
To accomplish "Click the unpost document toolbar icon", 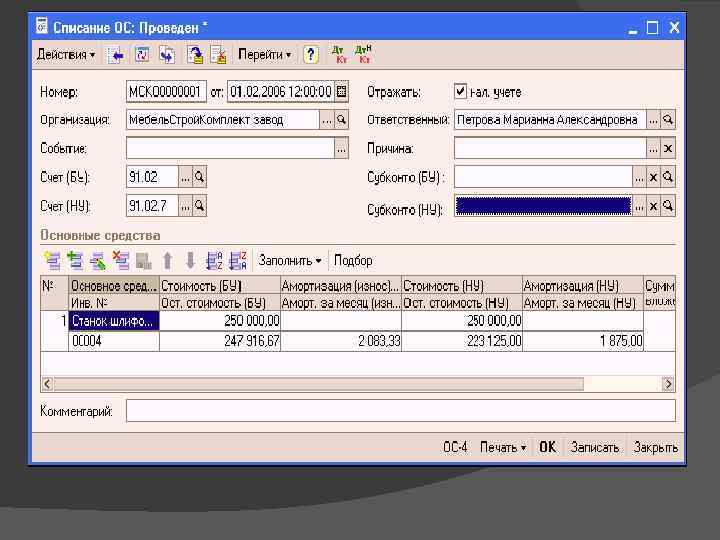I will click(x=219, y=55).
